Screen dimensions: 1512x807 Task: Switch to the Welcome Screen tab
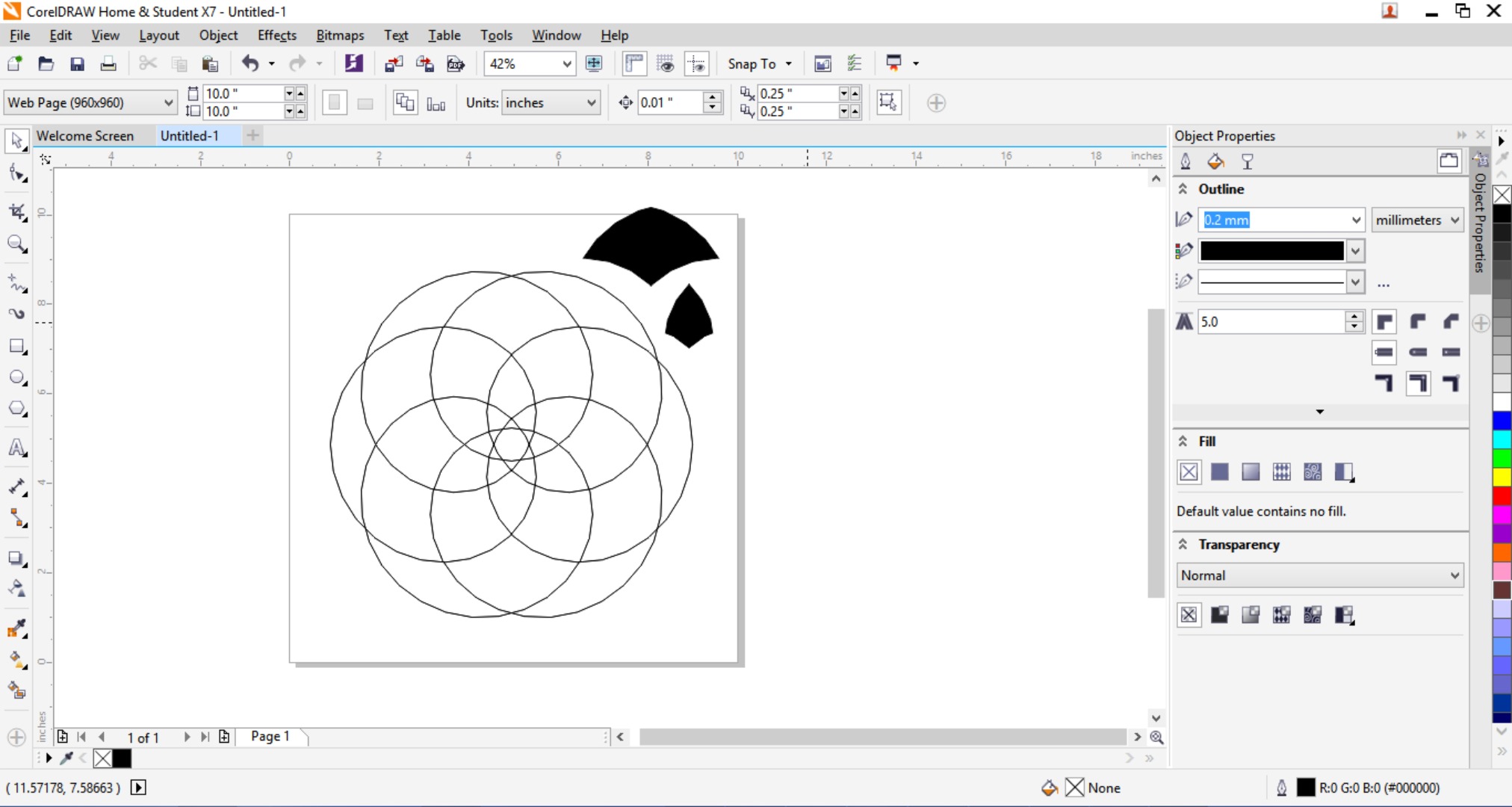(84, 135)
